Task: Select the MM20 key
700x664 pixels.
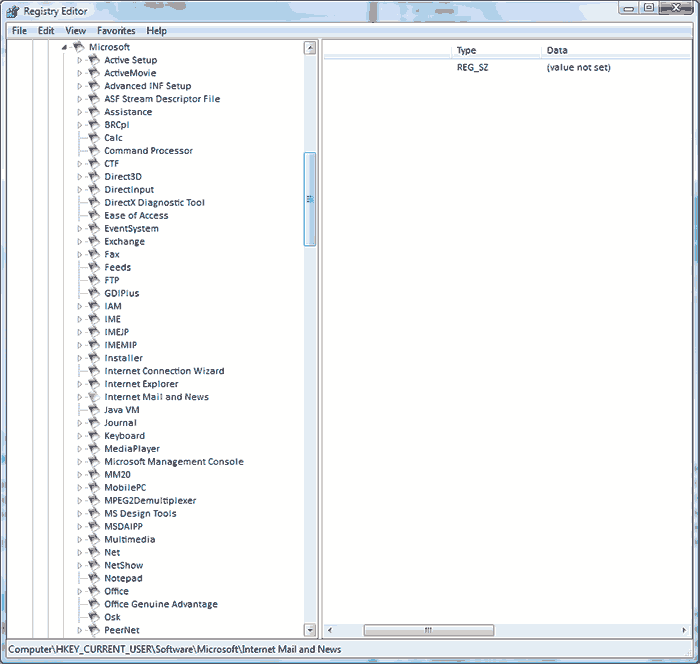Action: (x=117, y=475)
